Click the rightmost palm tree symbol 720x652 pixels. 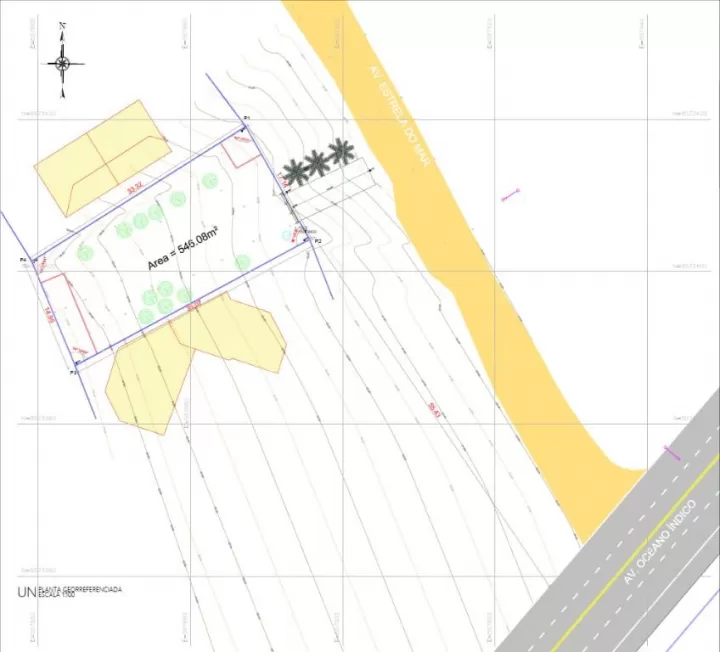[341, 152]
